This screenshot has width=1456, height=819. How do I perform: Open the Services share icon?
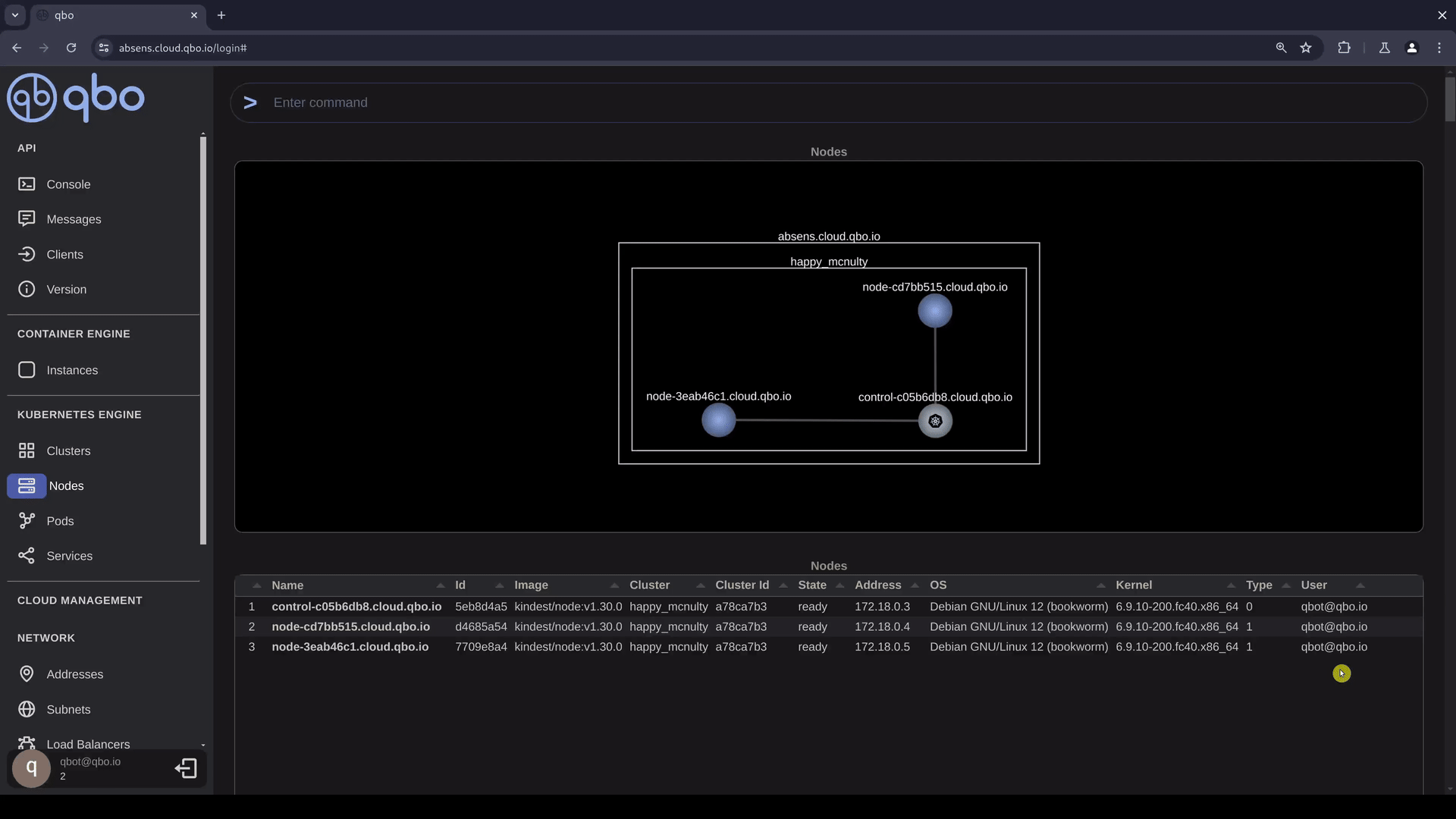pos(27,556)
